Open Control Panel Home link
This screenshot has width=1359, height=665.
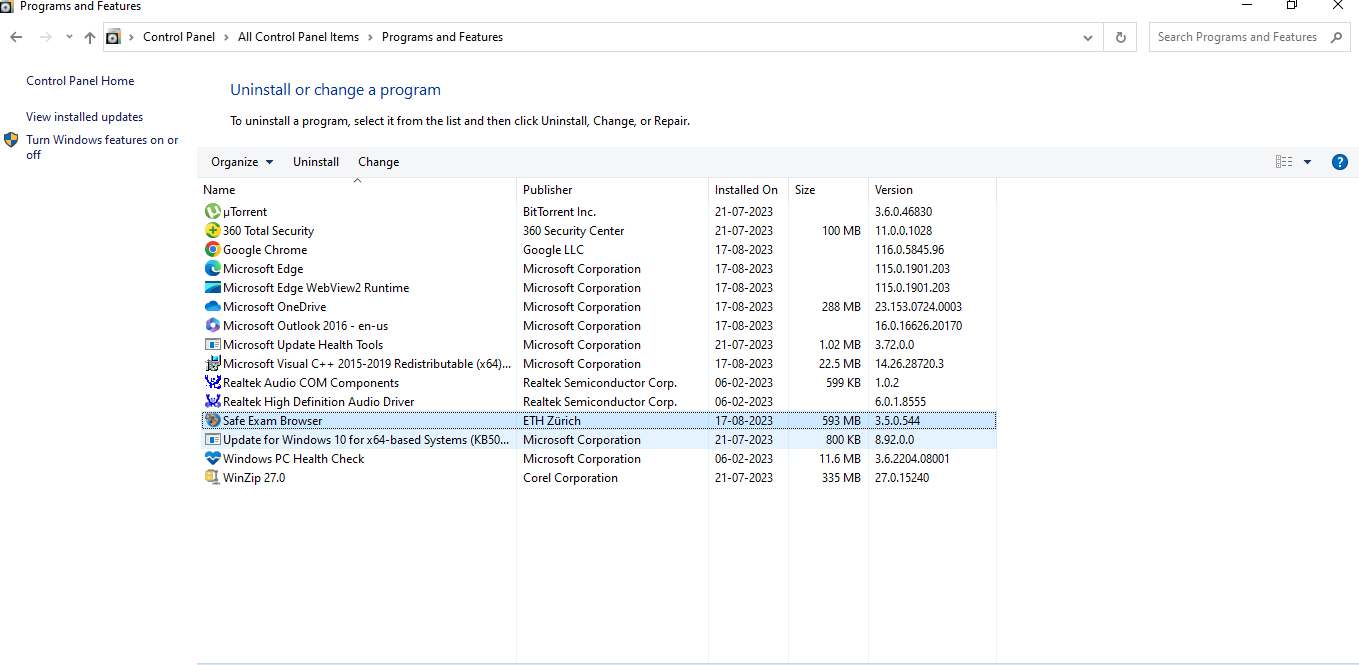pos(80,81)
